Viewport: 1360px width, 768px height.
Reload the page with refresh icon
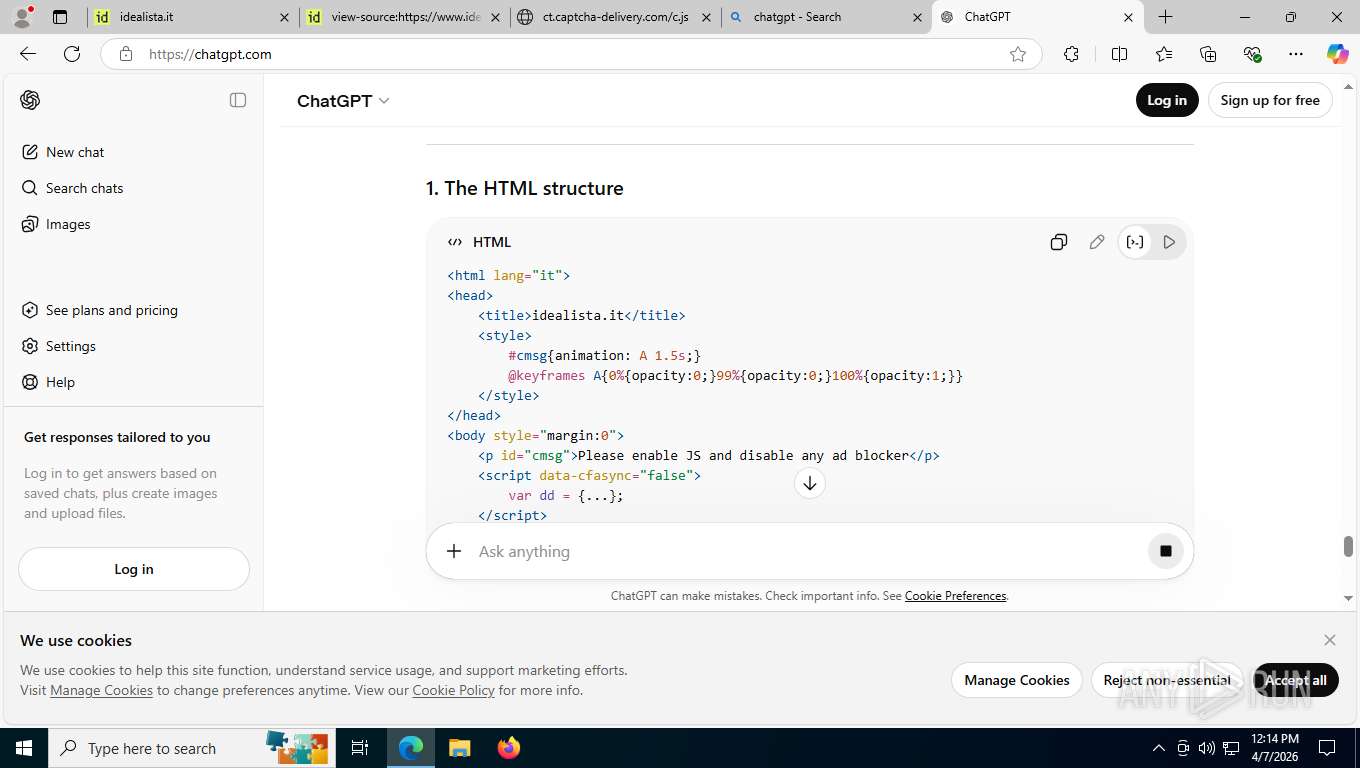(72, 54)
